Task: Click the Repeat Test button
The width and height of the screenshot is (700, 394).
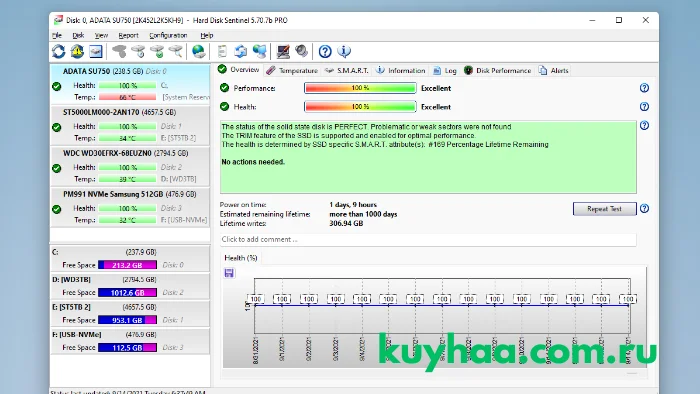Action: tap(604, 209)
